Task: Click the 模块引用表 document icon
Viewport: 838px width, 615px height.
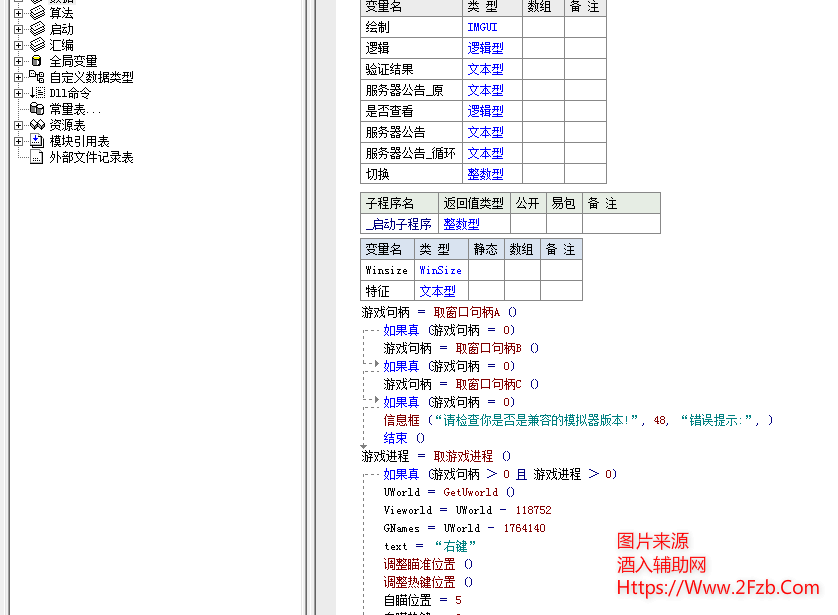Action: click(37, 141)
